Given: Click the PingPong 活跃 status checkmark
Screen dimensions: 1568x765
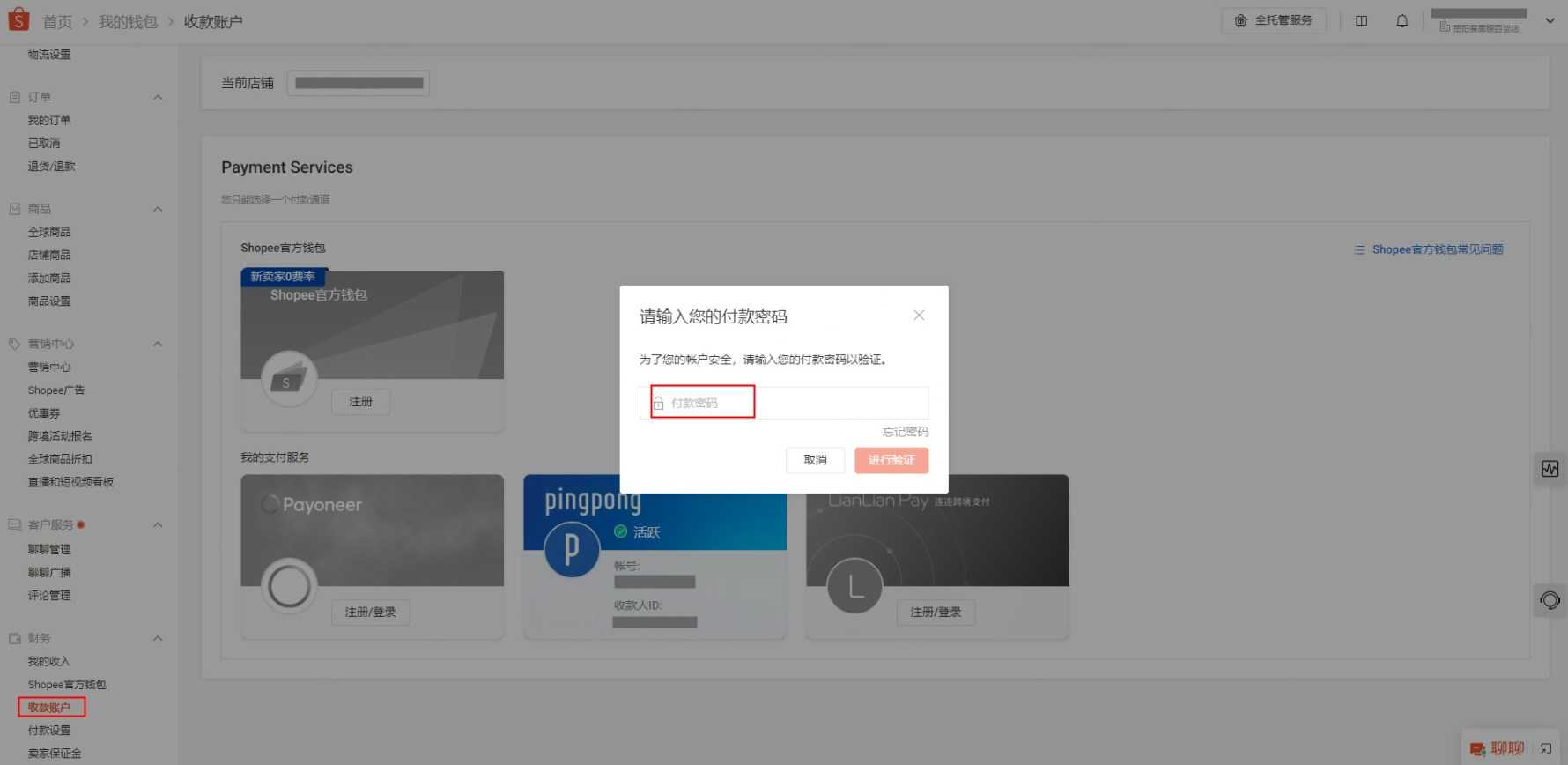Looking at the screenshot, I should click(x=620, y=531).
